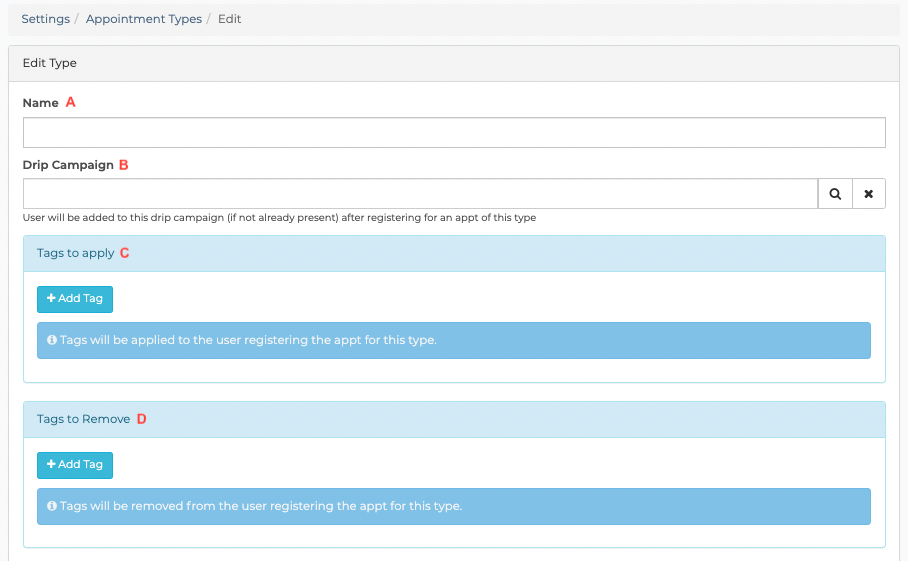The image size is (908, 561).
Task: Click the drip campaign help text
Action: [x=279, y=218]
